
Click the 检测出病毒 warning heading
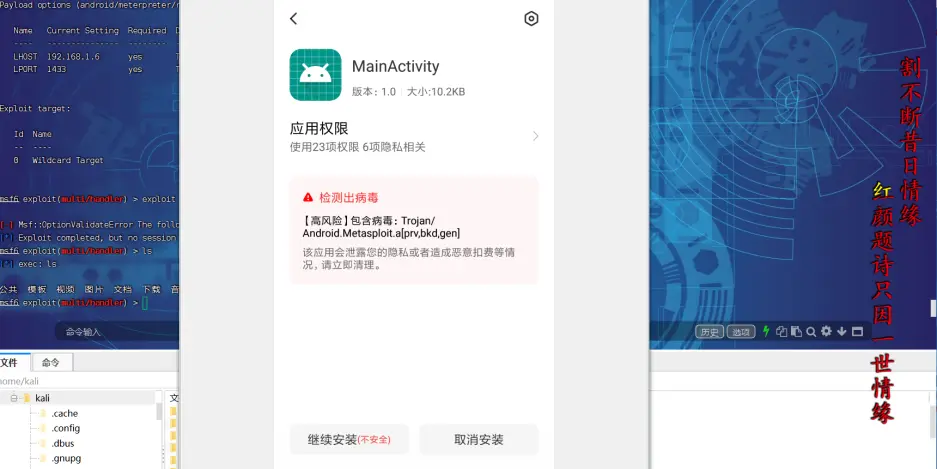[x=348, y=198]
